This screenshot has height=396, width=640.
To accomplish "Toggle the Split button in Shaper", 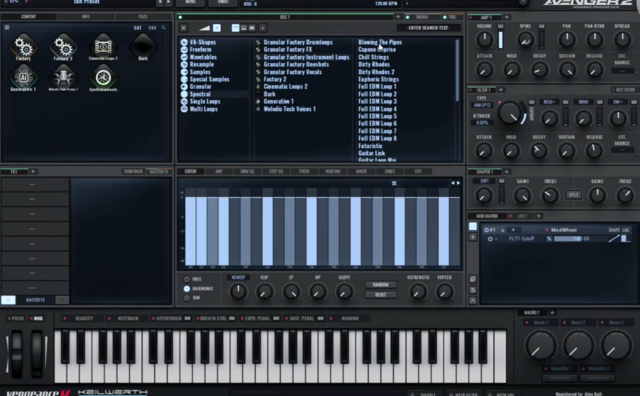I will (573, 195).
